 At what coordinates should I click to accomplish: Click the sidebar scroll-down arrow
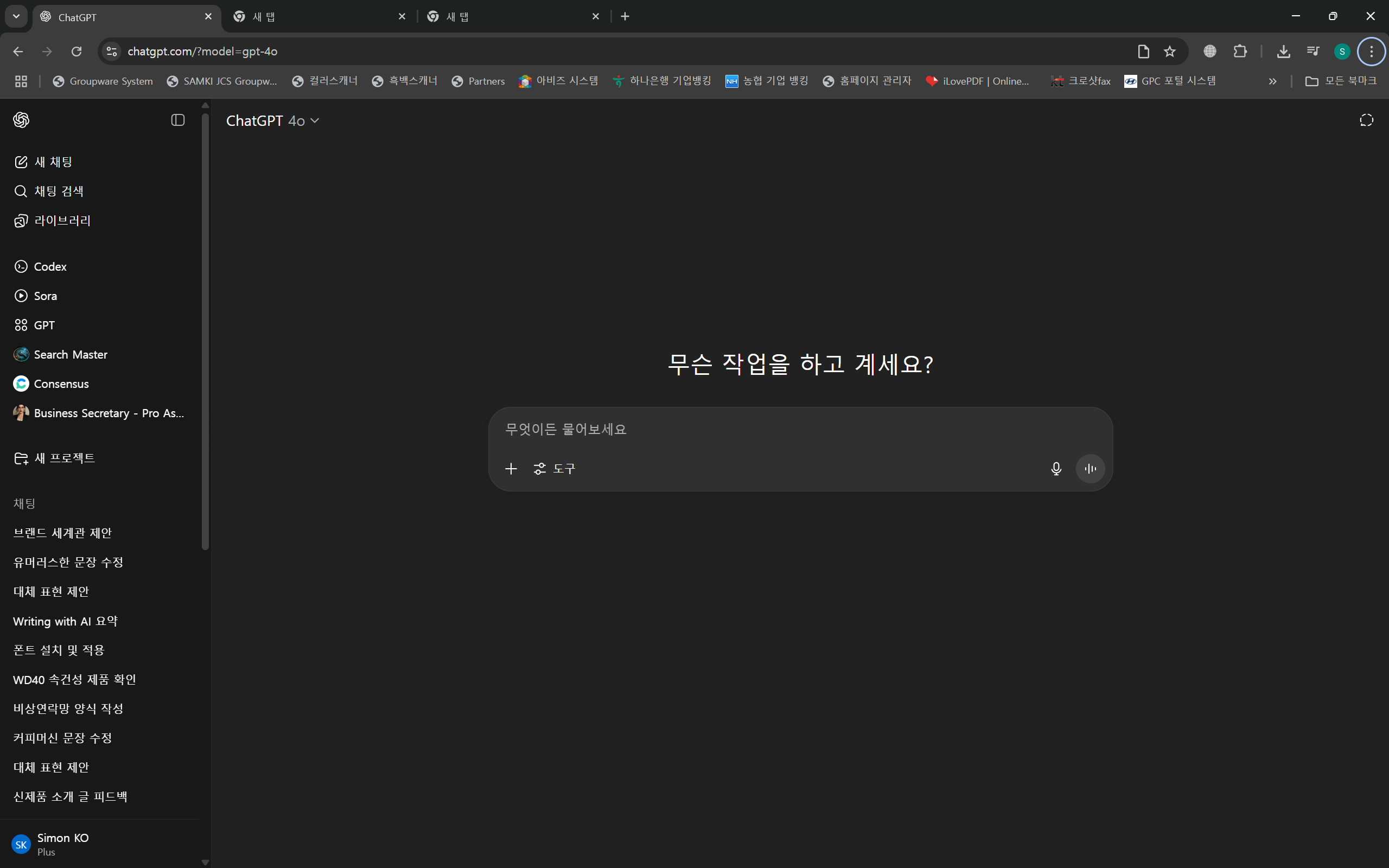click(x=205, y=862)
